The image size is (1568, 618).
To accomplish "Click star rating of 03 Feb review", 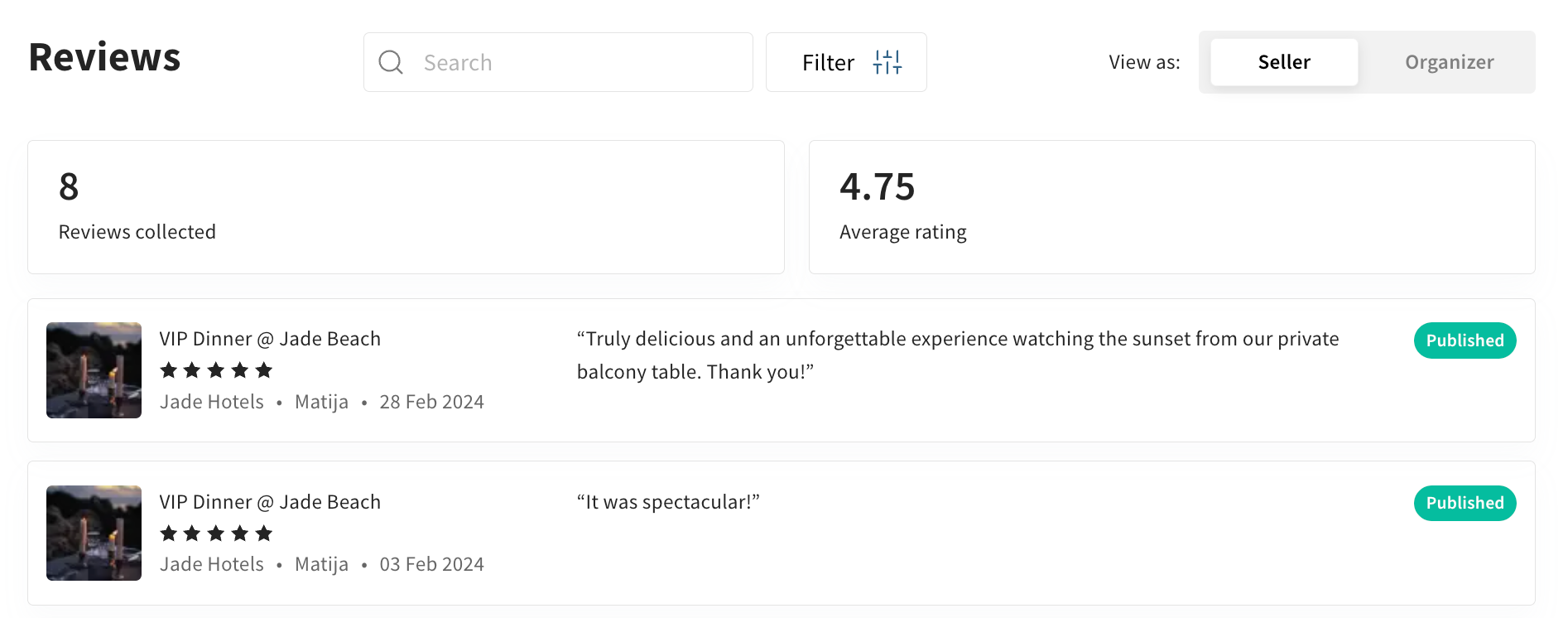I will pyautogui.click(x=216, y=534).
